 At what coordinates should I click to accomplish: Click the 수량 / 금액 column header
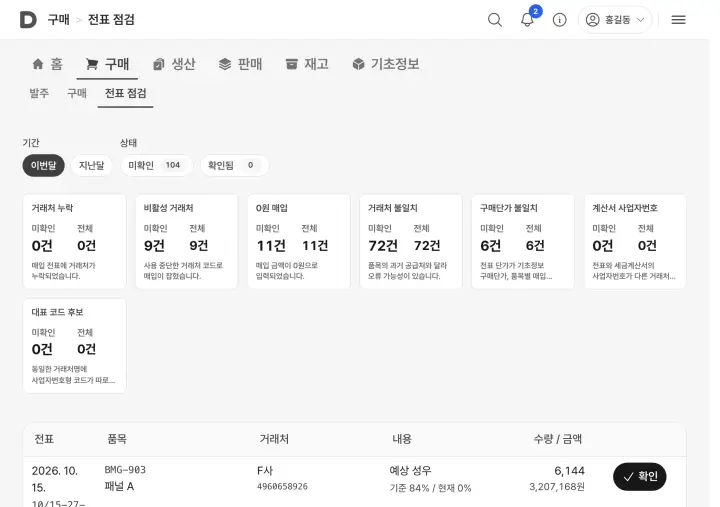point(557,439)
